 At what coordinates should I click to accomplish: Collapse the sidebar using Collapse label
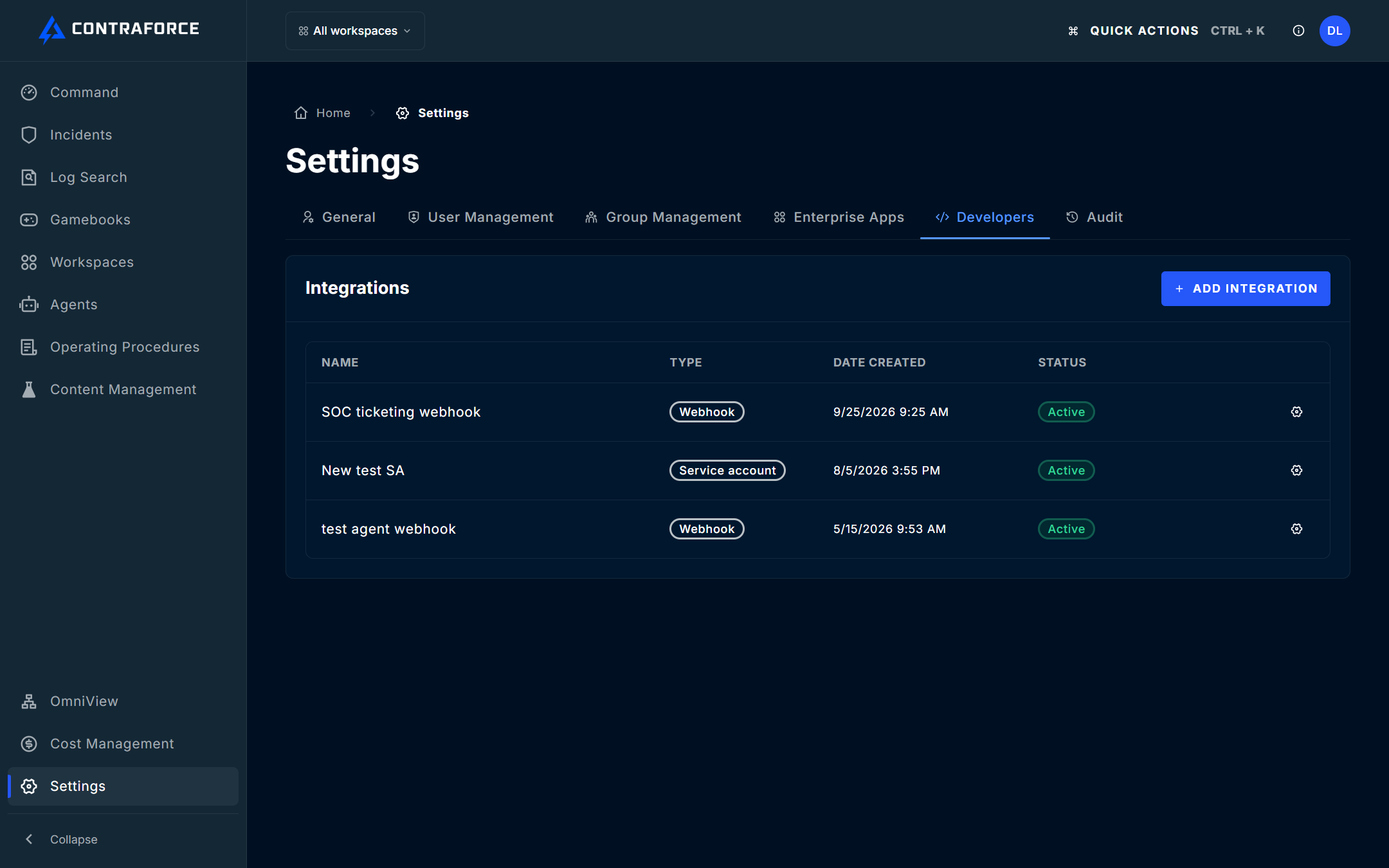tap(74, 839)
